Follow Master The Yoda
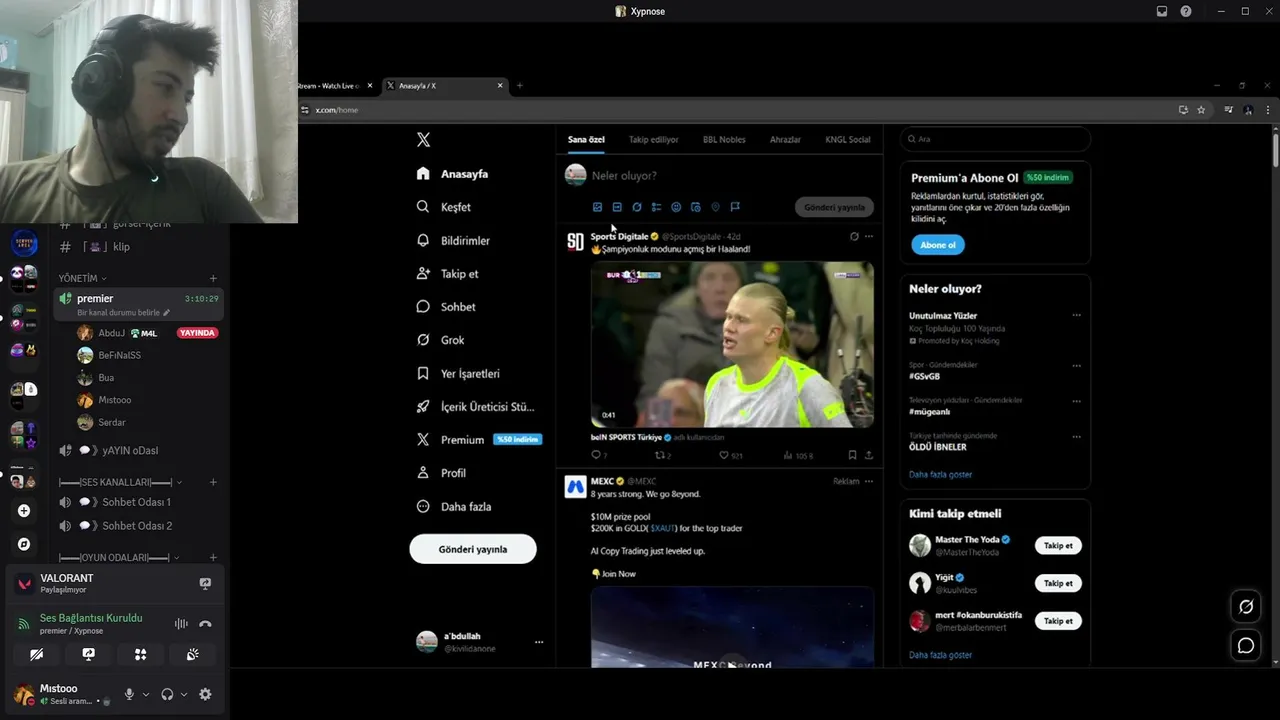The image size is (1280, 720). 1058,546
